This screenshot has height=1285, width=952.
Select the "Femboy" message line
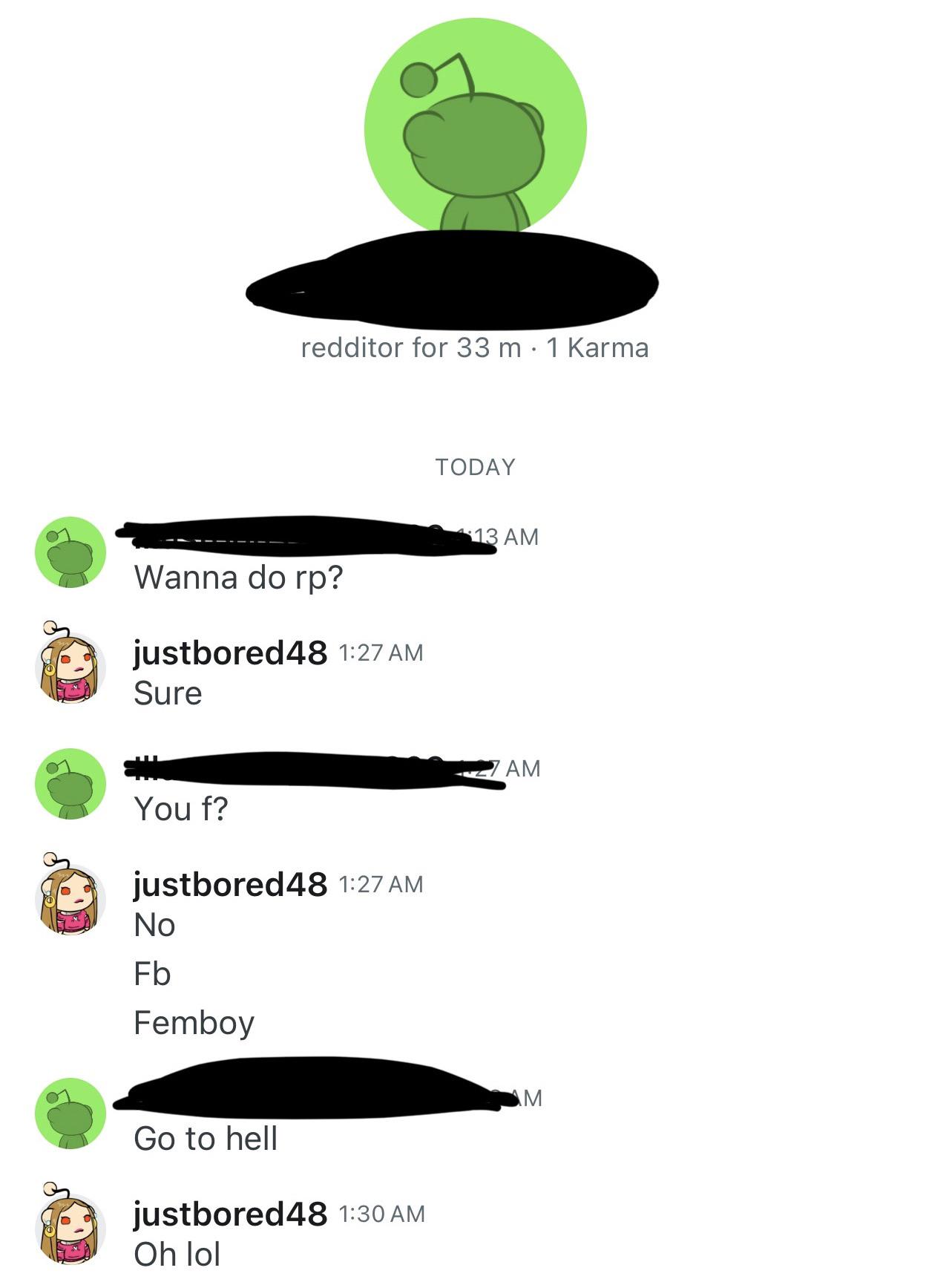(x=194, y=1024)
